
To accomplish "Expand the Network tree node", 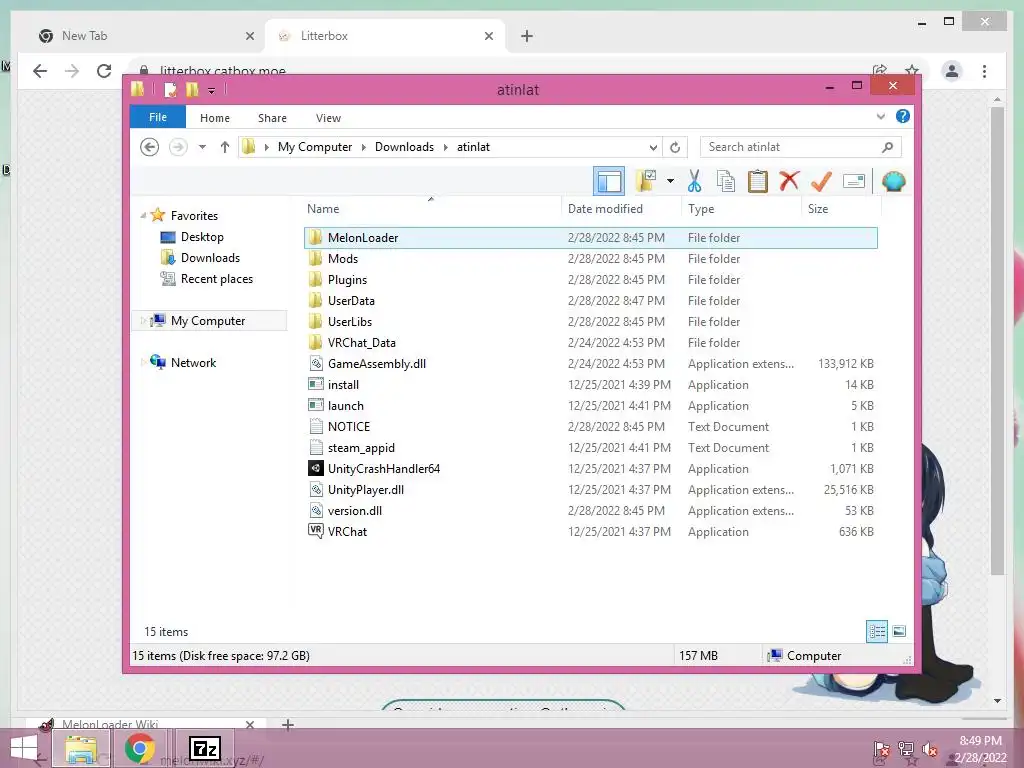I will [x=143, y=362].
